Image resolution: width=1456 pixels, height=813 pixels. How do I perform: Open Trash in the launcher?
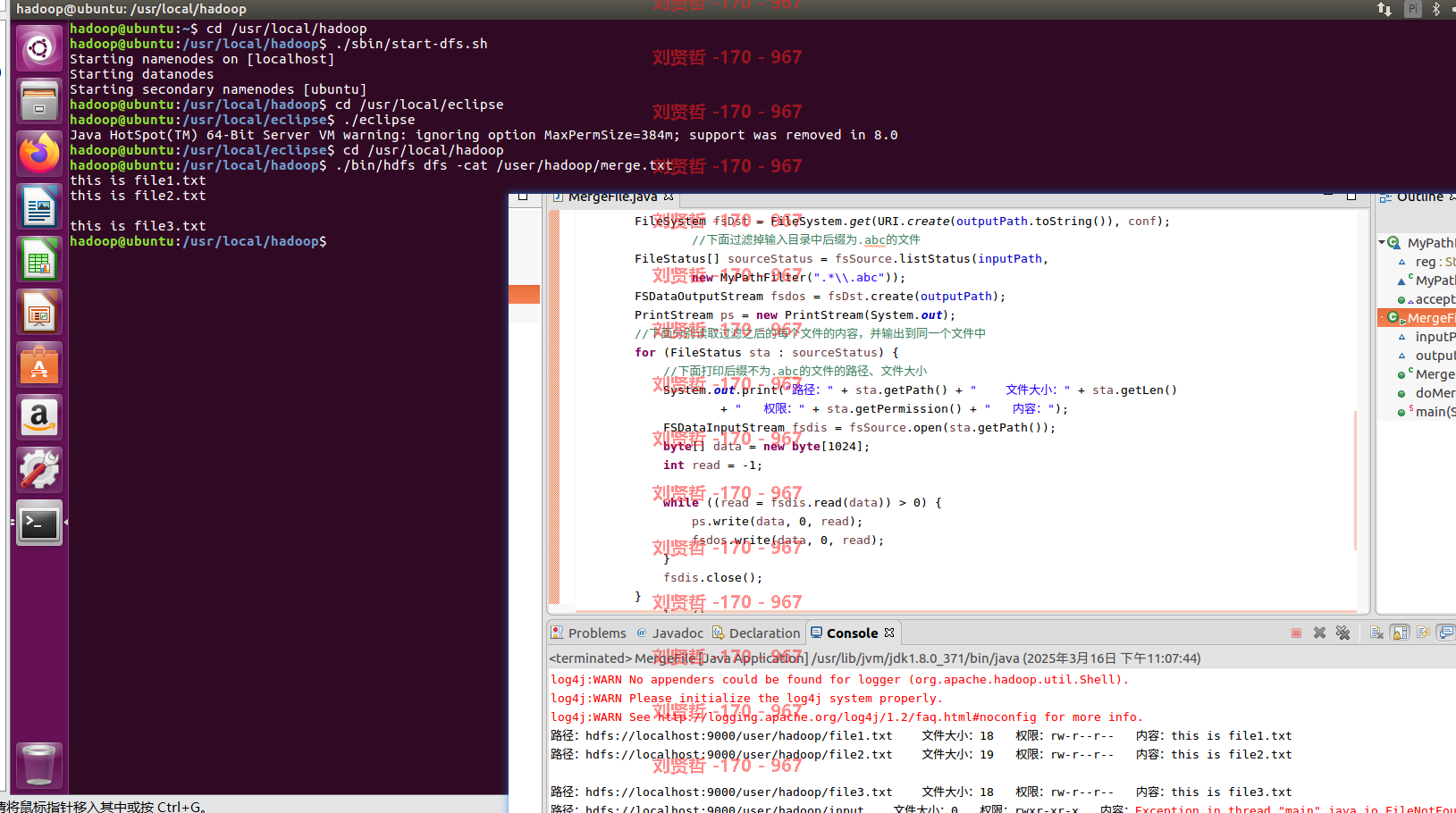(x=39, y=765)
